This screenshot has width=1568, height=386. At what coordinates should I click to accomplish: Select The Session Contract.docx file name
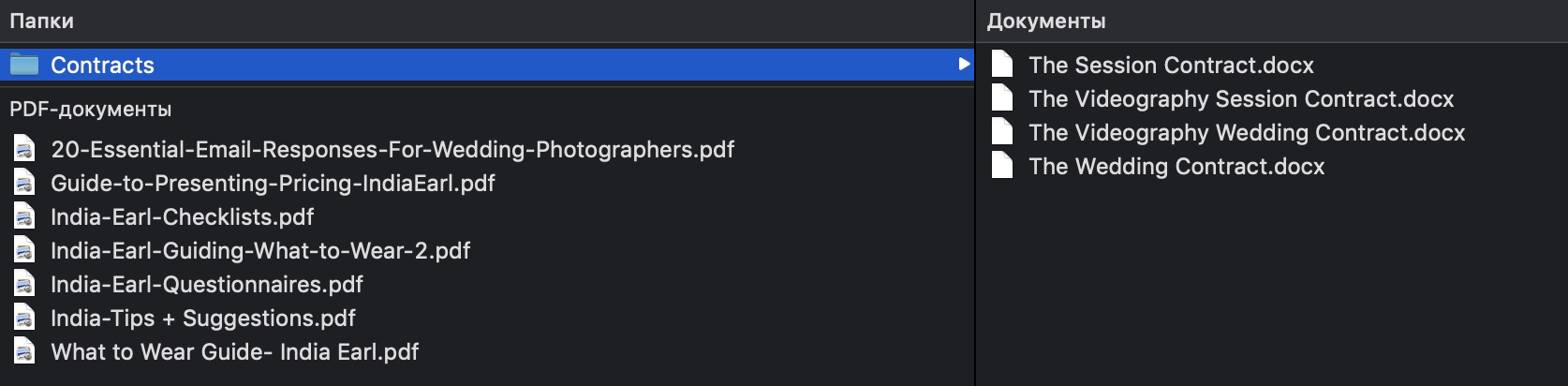[x=1171, y=65]
